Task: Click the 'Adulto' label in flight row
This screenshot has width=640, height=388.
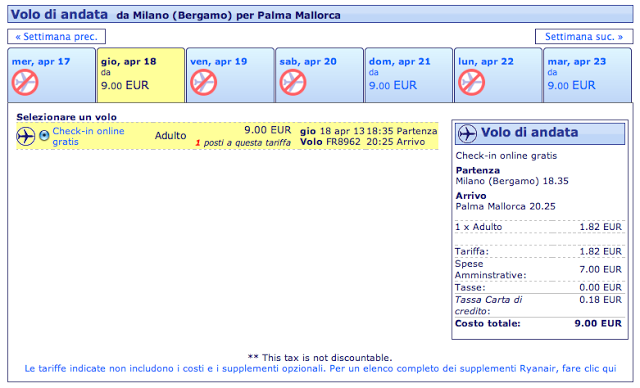Action: pos(171,136)
